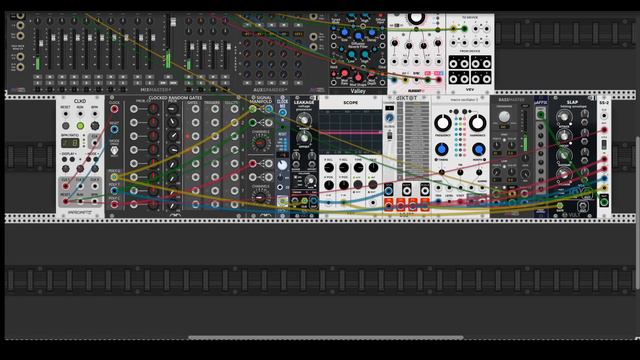Screen dimensions: 640x360
Task: Toggle the slide switch on dIKT@T module
Action: 390,136
